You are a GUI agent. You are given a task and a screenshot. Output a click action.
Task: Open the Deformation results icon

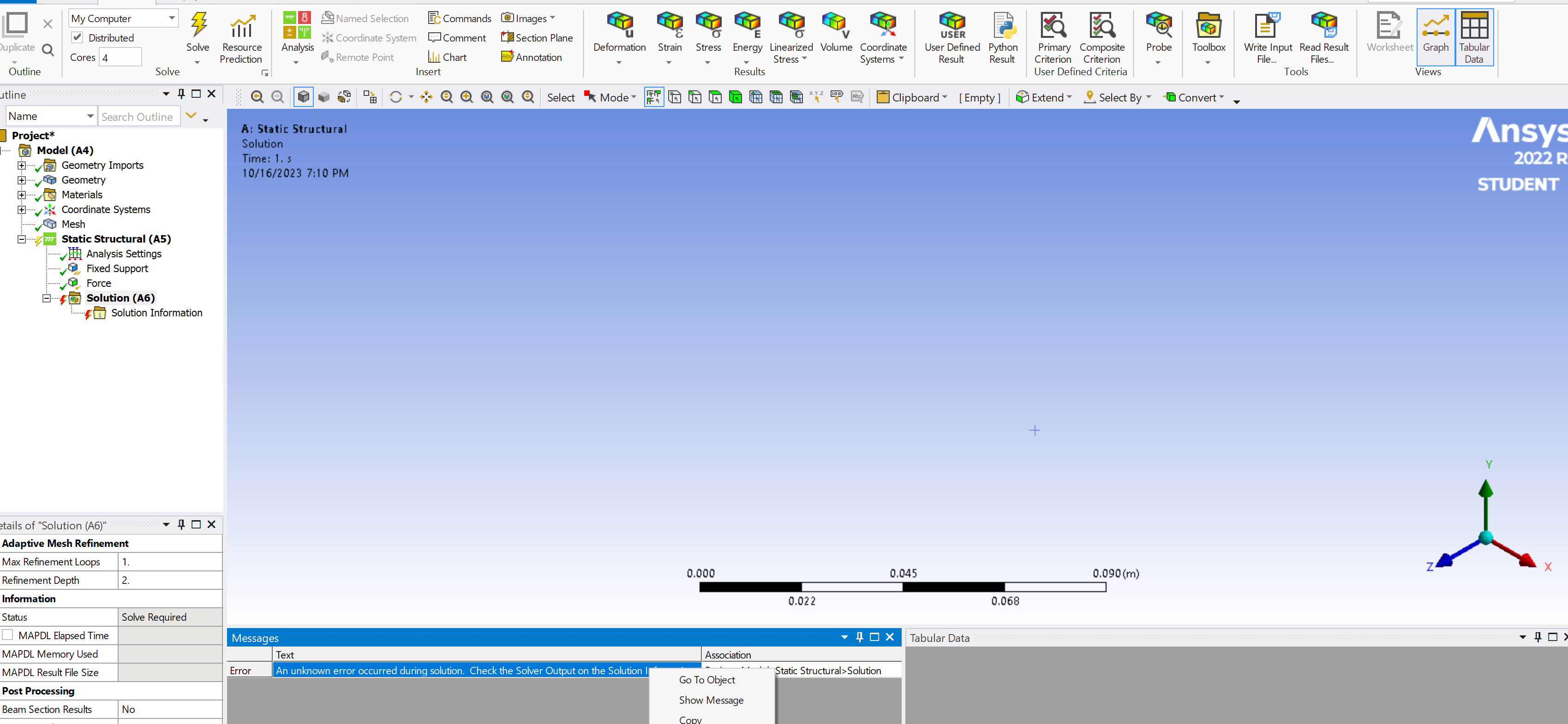coord(619,25)
